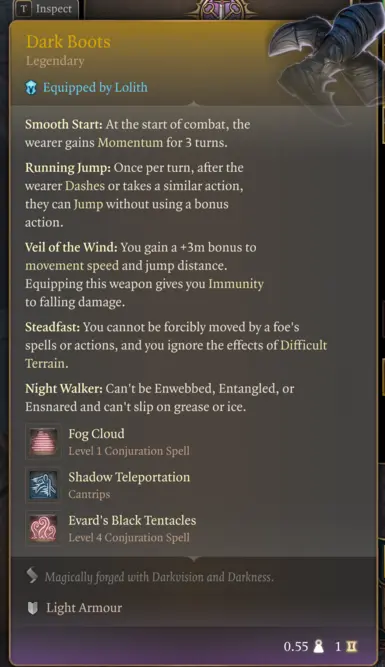Click the magically forged flavor text icon

click(32, 576)
